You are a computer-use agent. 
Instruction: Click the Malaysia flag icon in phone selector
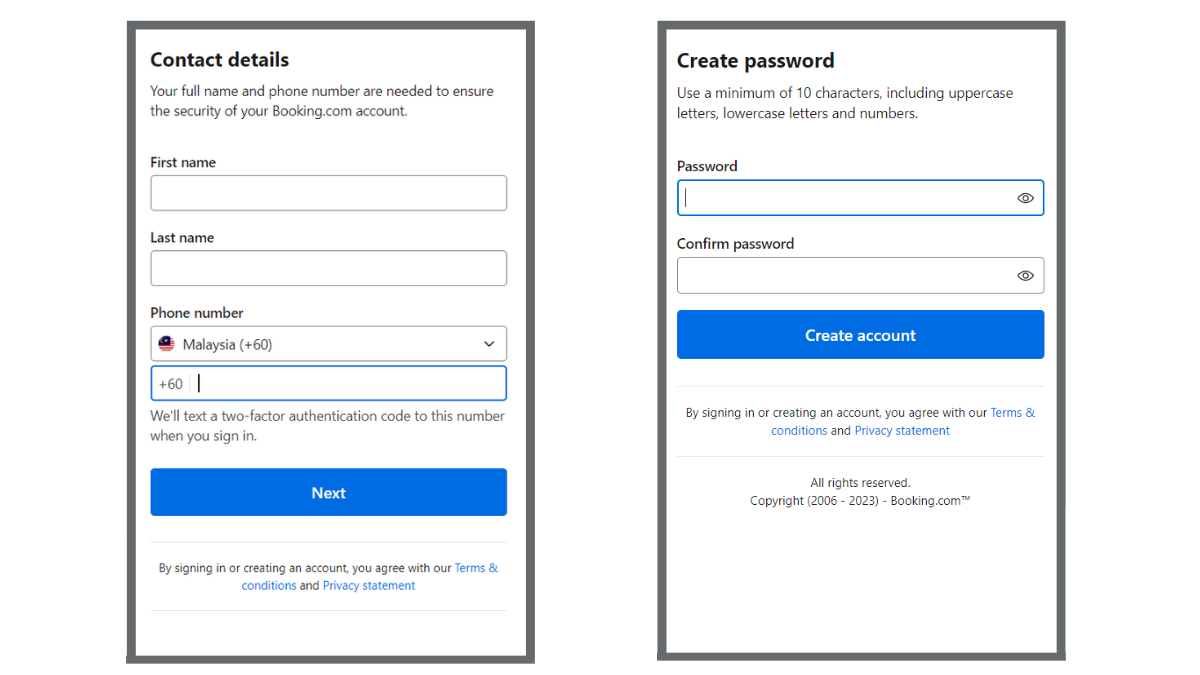[166, 343]
